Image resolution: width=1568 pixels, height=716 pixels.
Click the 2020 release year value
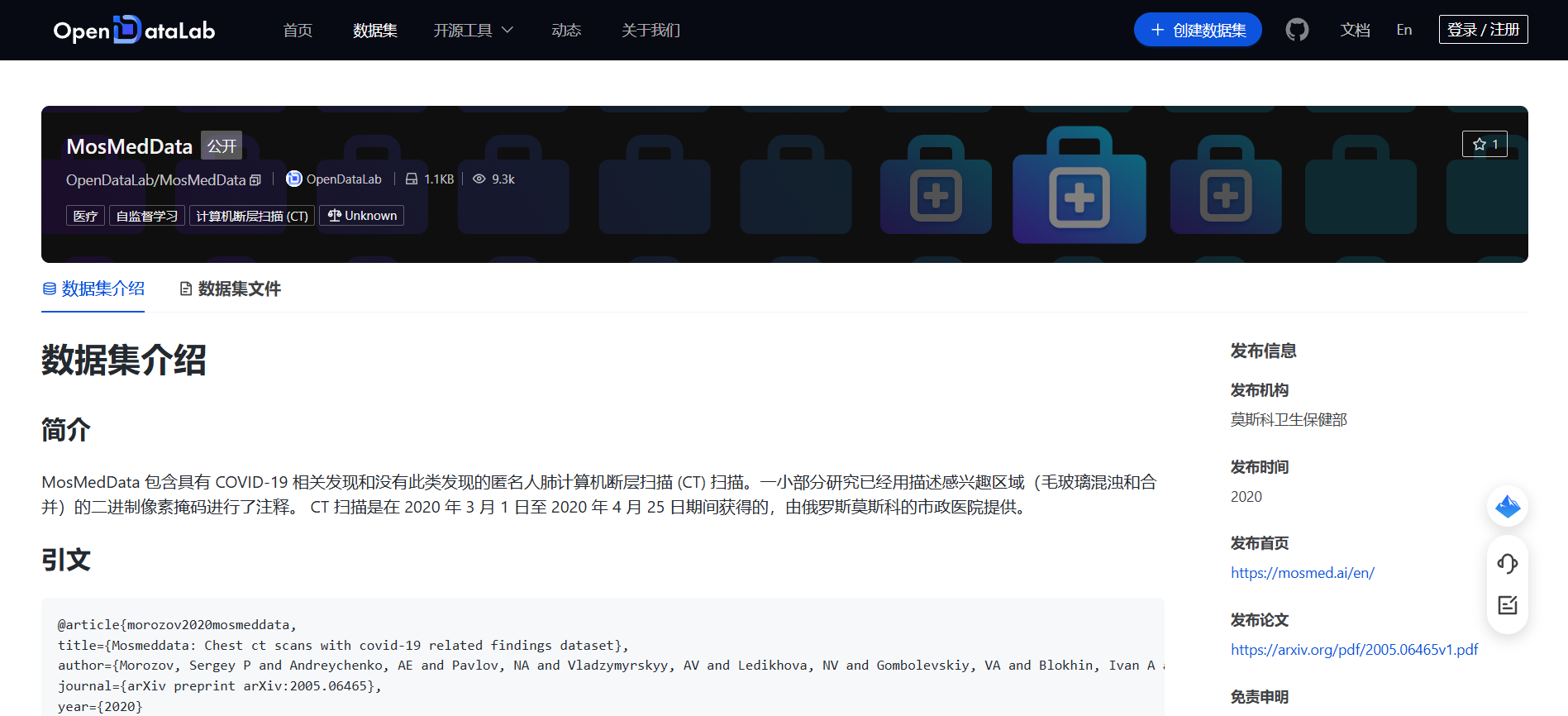(1246, 497)
